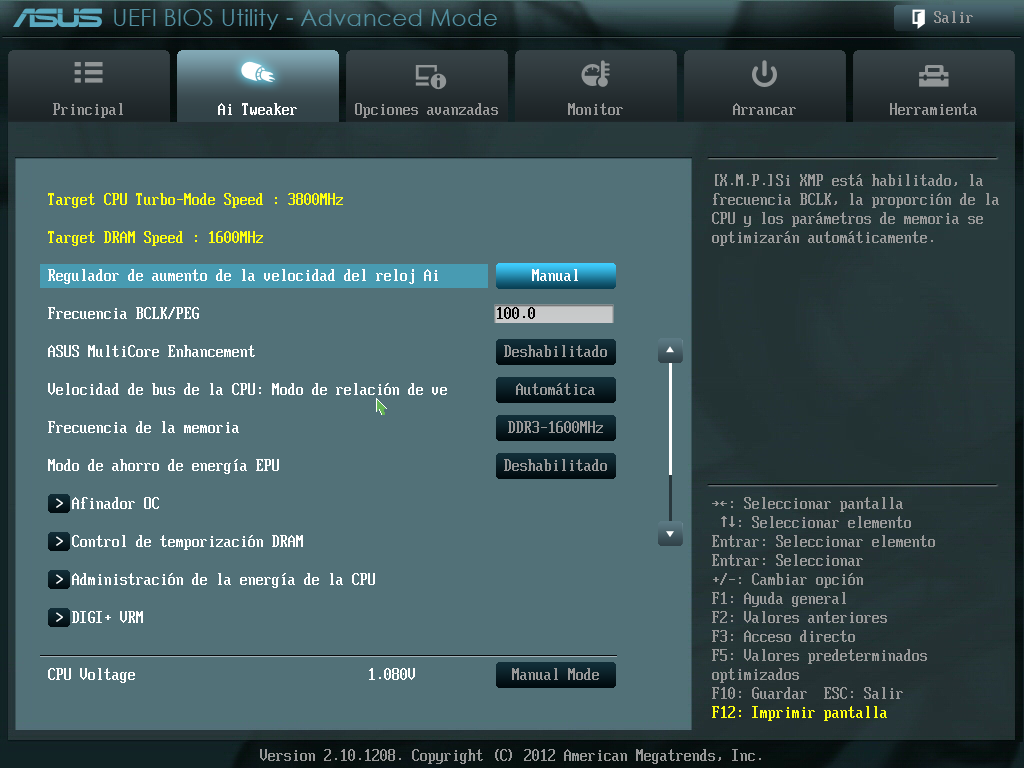Open the Principal tab
This screenshot has width=1024, height=768.
click(89, 86)
